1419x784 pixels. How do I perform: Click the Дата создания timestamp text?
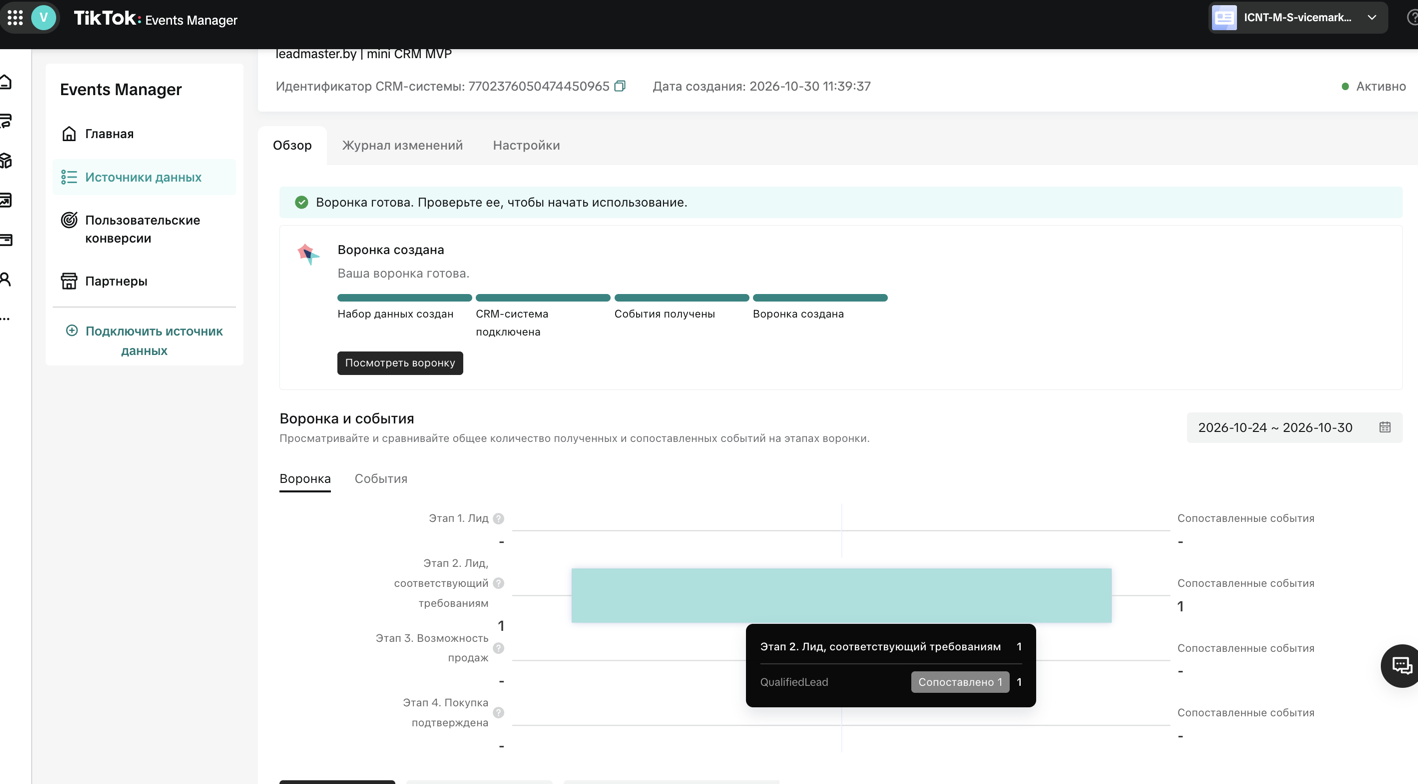point(762,86)
